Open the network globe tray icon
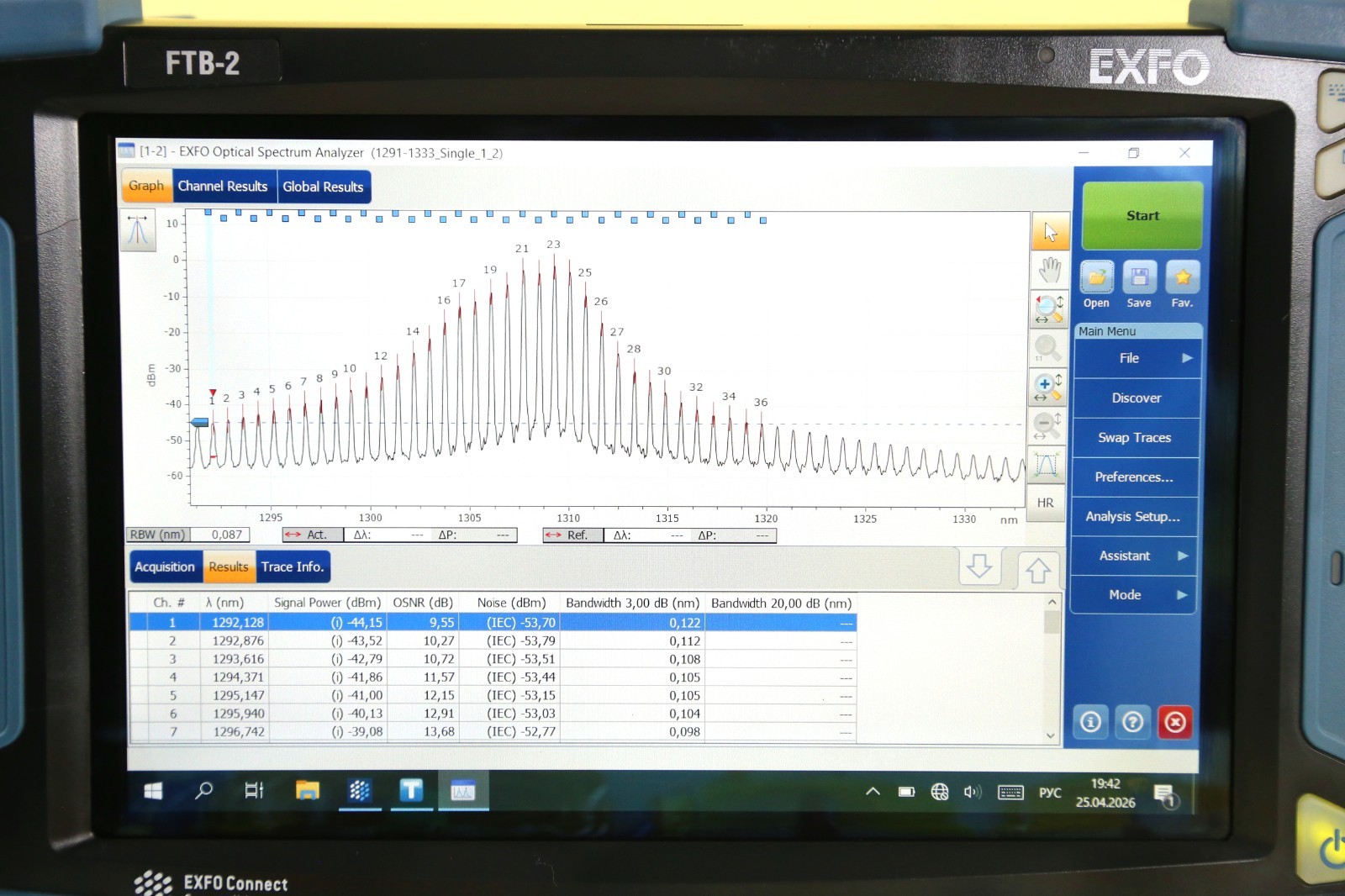The width and height of the screenshot is (1345, 896). click(940, 792)
